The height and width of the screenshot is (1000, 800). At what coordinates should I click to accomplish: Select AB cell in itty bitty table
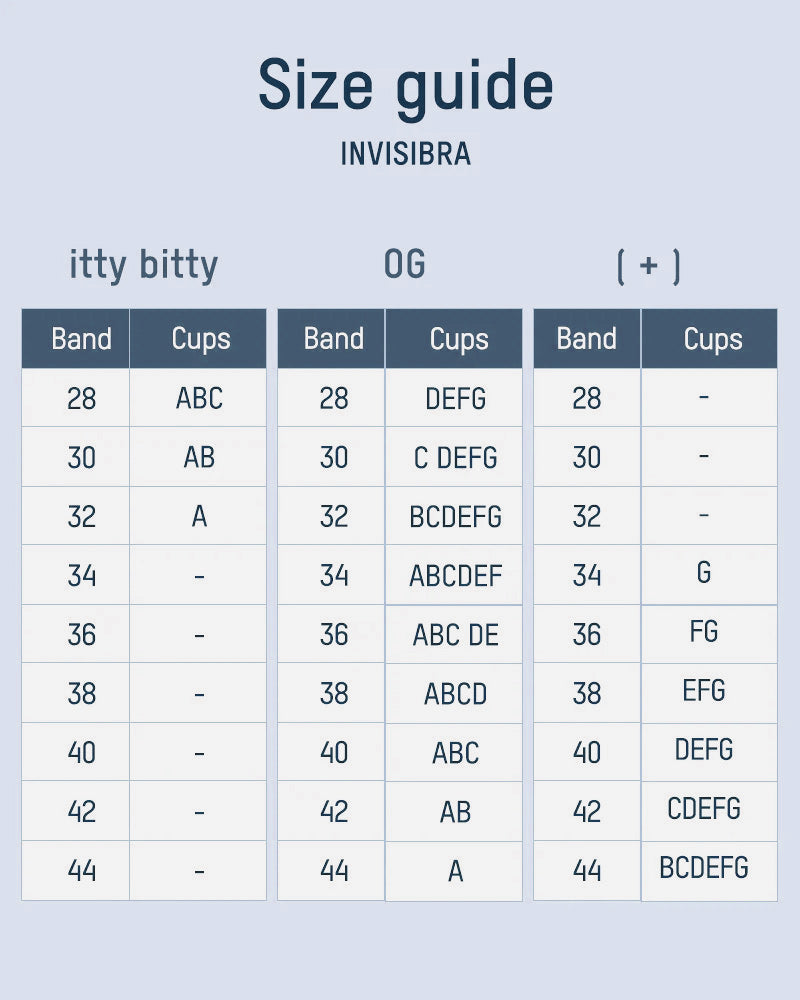tap(199, 457)
